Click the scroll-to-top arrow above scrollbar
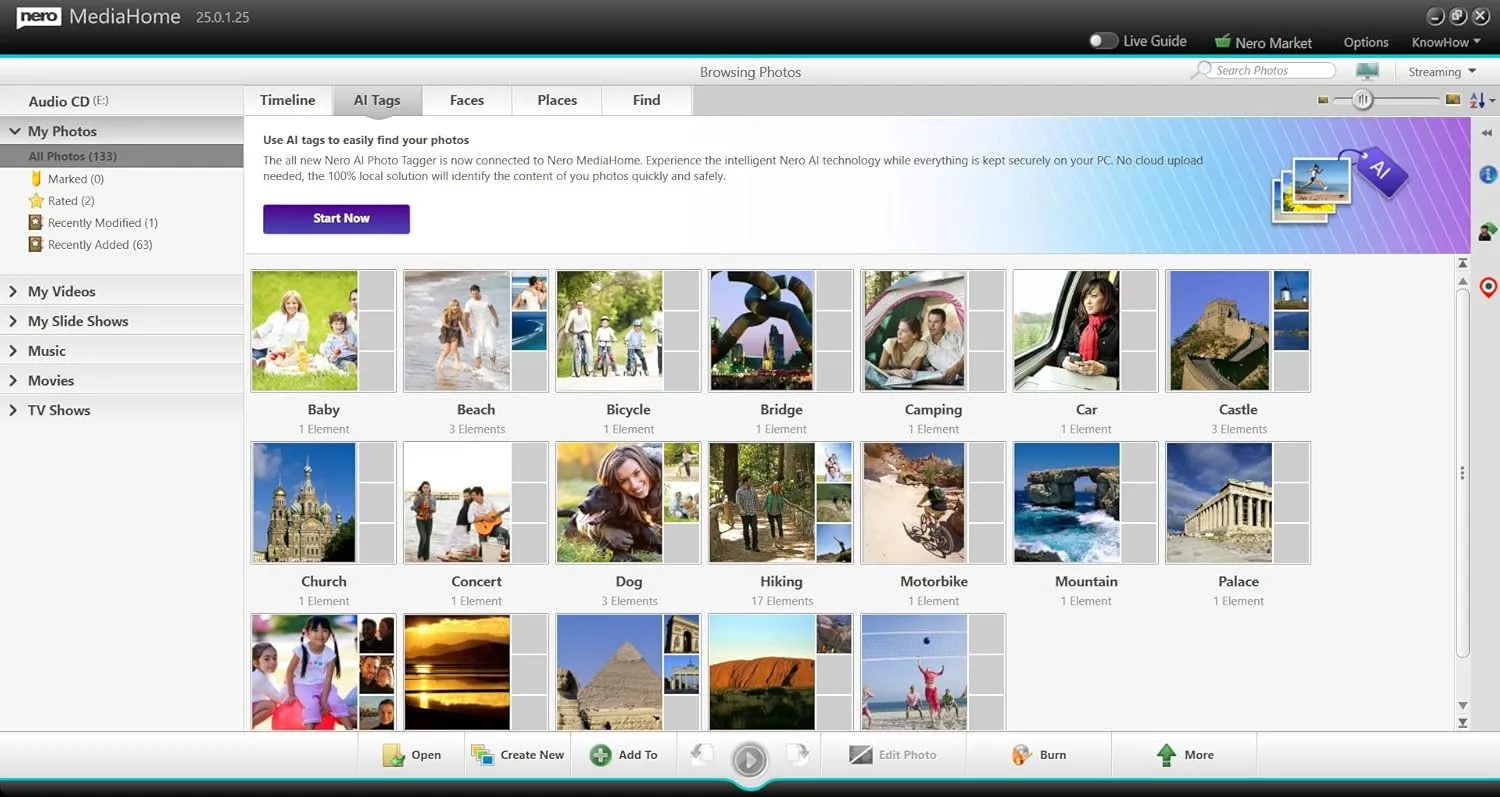Viewport: 1500px width, 797px height. pyautogui.click(x=1462, y=262)
